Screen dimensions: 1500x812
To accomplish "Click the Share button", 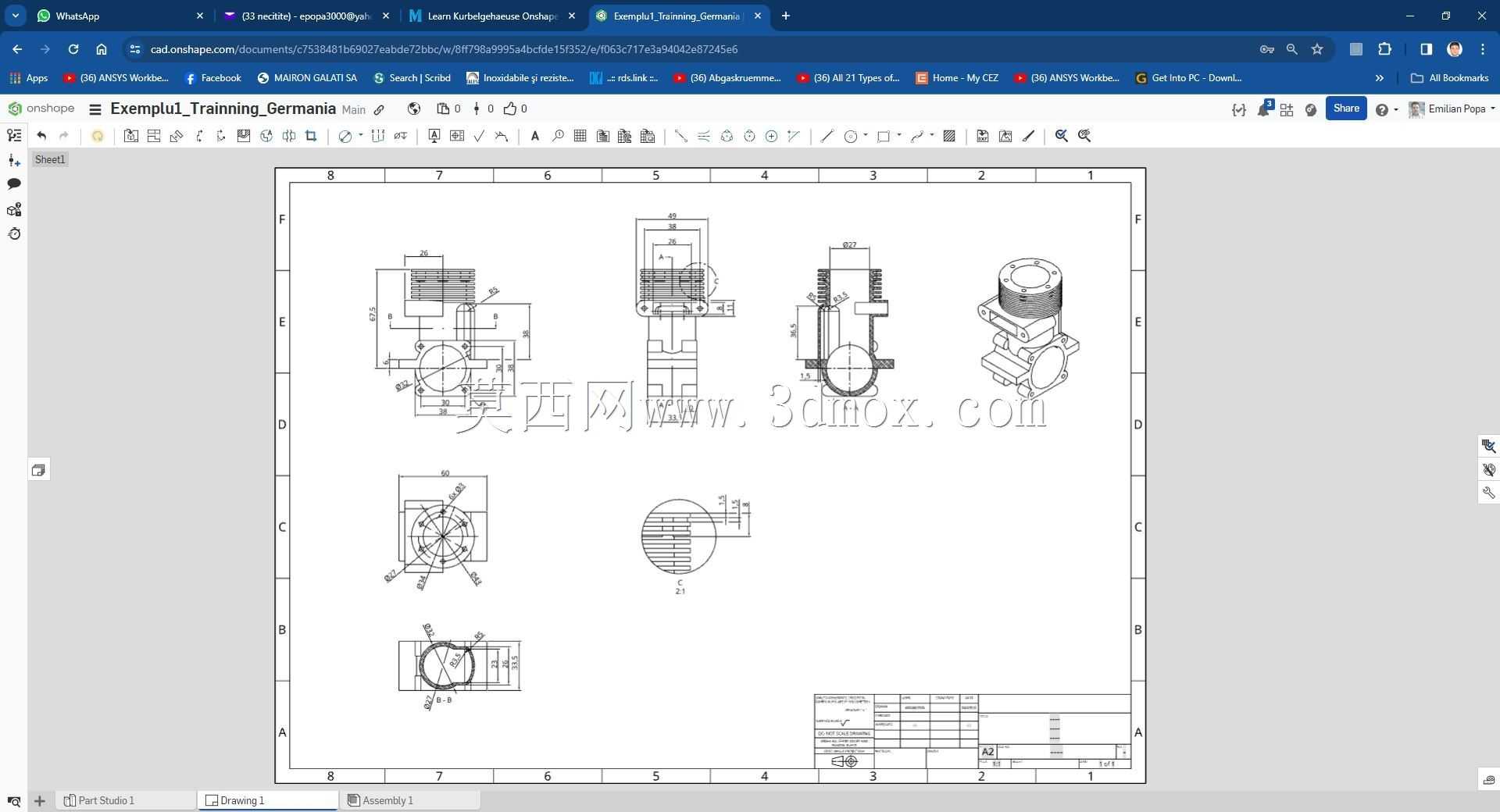I will coord(1346,109).
